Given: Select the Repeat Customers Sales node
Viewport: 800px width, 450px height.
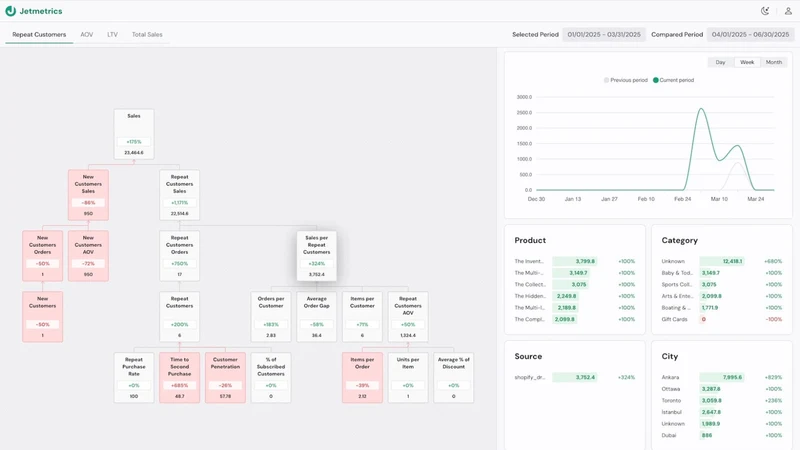Looking at the screenshot, I should click(180, 195).
